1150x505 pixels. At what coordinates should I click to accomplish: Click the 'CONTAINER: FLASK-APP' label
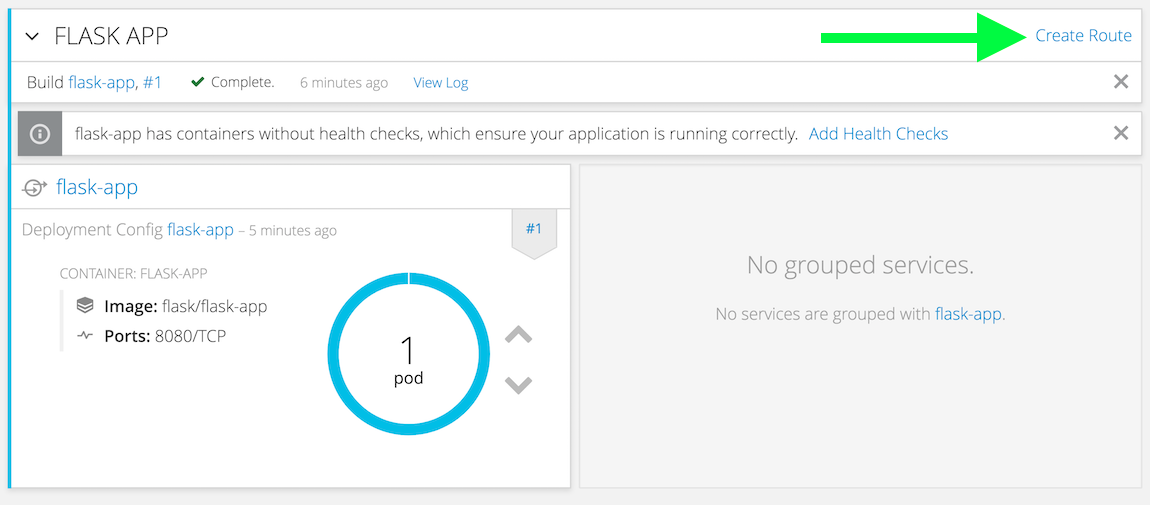133,274
